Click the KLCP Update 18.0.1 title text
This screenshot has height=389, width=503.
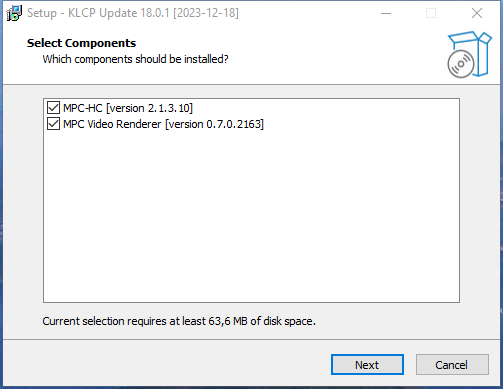pyautogui.click(x=119, y=13)
